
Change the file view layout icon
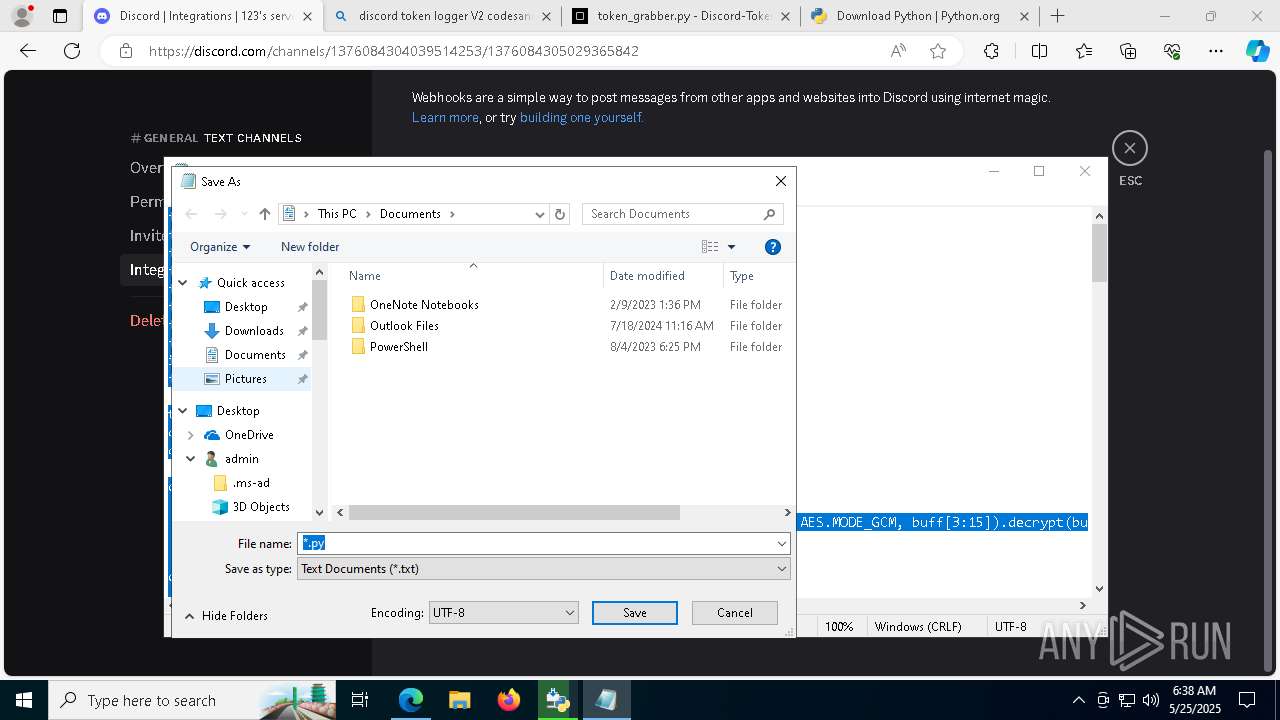click(x=710, y=247)
